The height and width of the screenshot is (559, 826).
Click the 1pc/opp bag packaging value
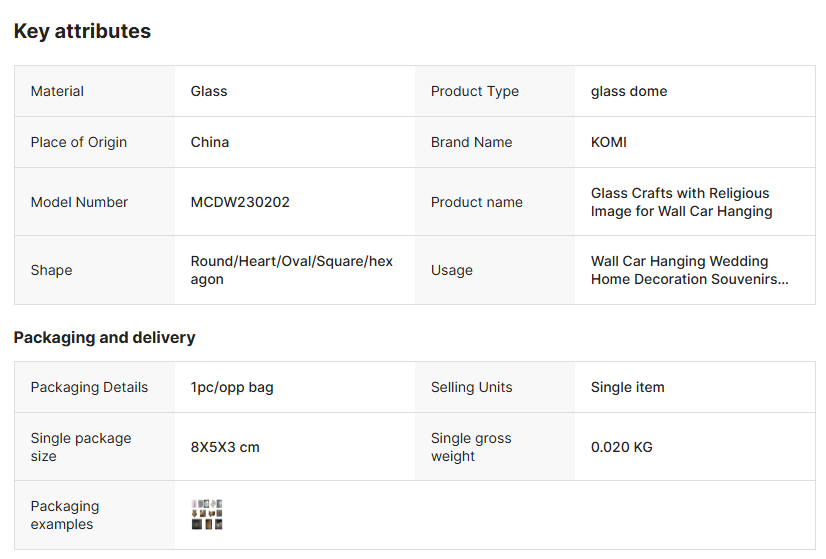232,387
